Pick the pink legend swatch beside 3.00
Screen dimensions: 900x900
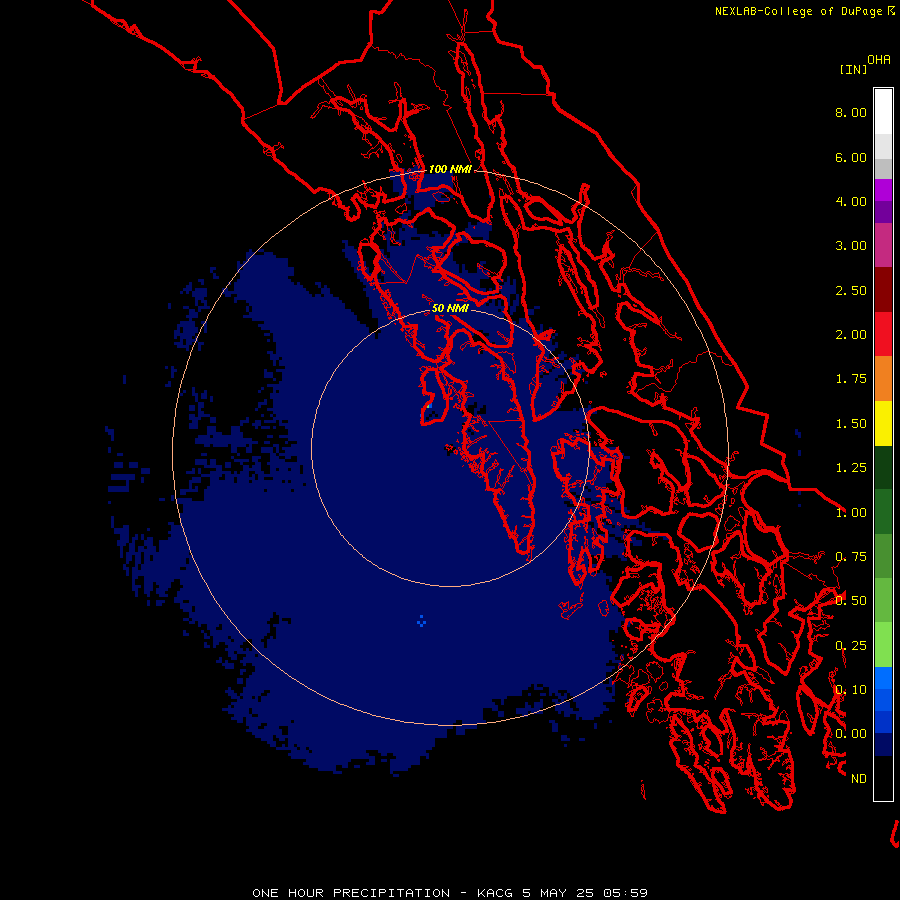(883, 245)
